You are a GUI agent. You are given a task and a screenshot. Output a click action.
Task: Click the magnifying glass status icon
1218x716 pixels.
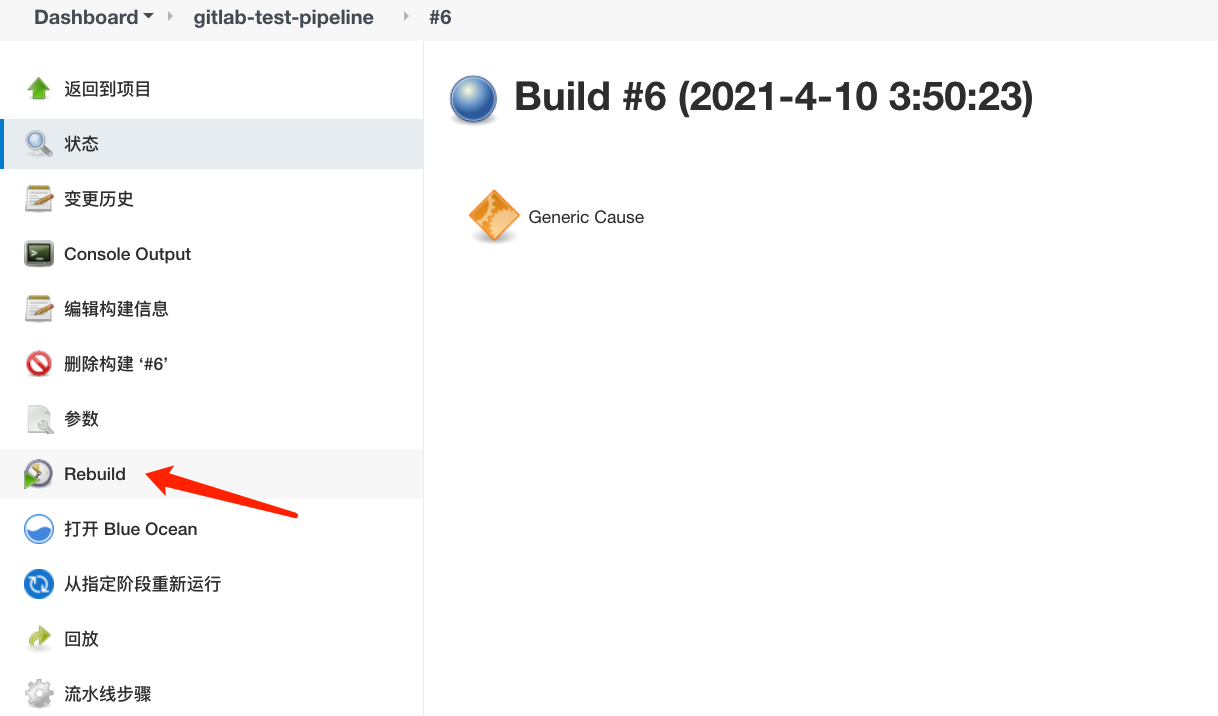[39, 144]
